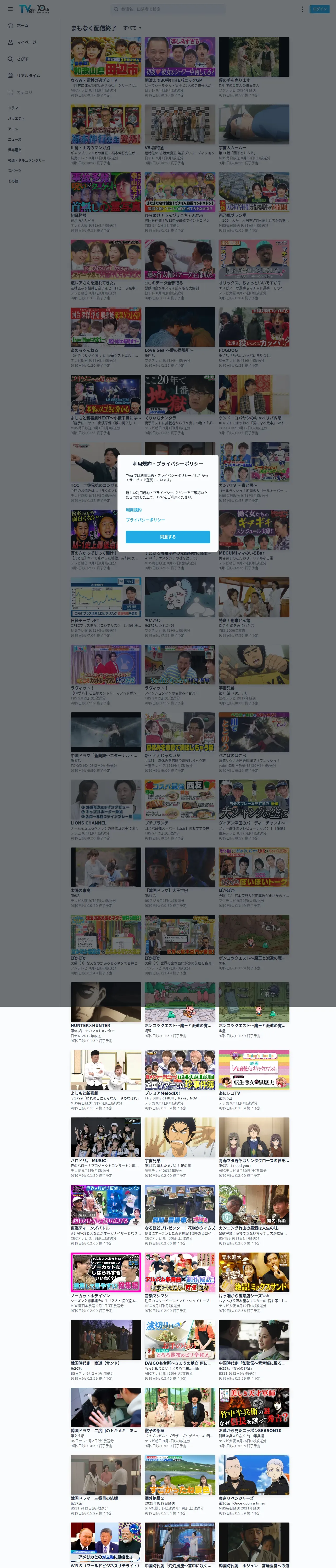Open the 東海ティーンズバトル thumbnail
This screenshot has height=1568, width=336.
[x=105, y=1204]
